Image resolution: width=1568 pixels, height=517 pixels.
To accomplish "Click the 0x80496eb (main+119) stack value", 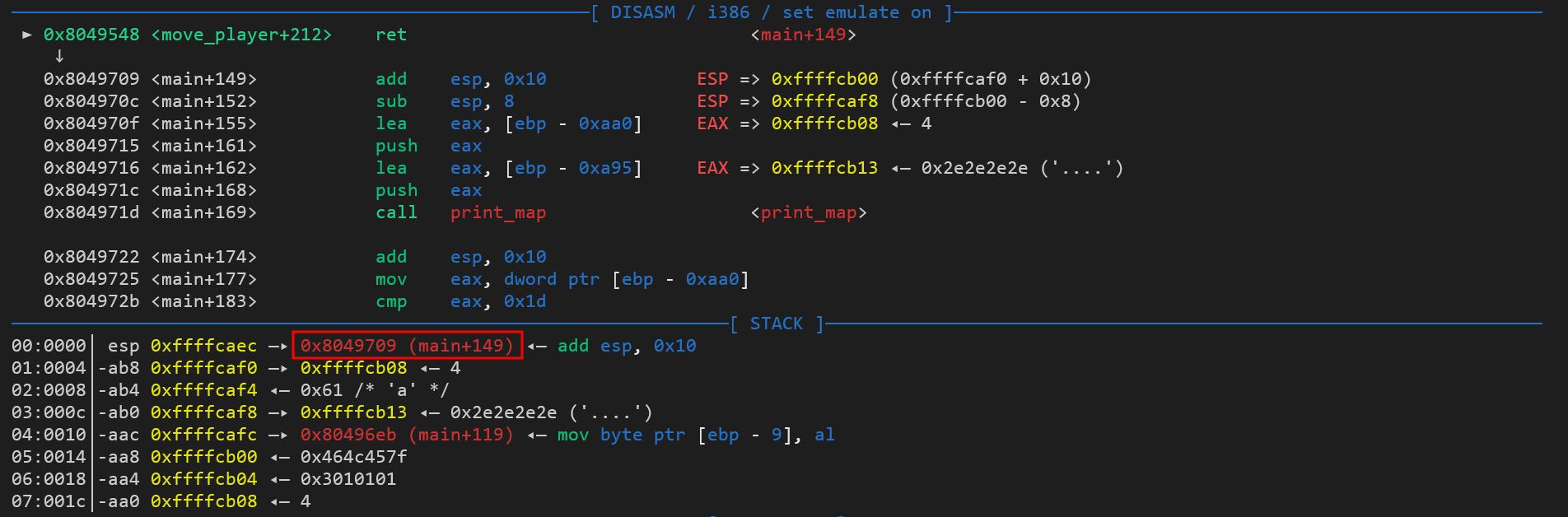I will [x=407, y=435].
